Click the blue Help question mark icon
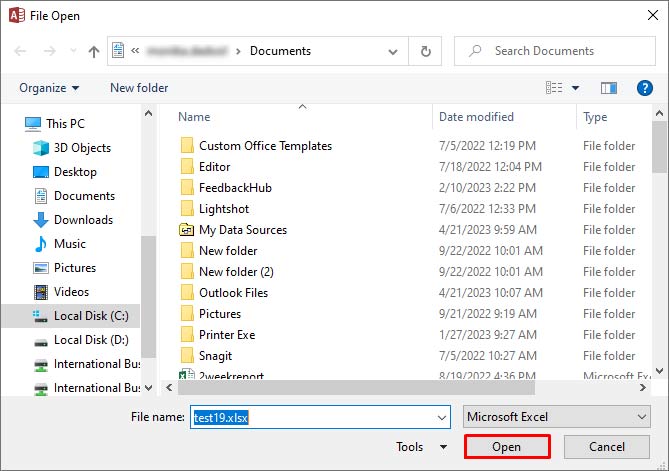Screen dimensions: 669x471 tap(645, 88)
